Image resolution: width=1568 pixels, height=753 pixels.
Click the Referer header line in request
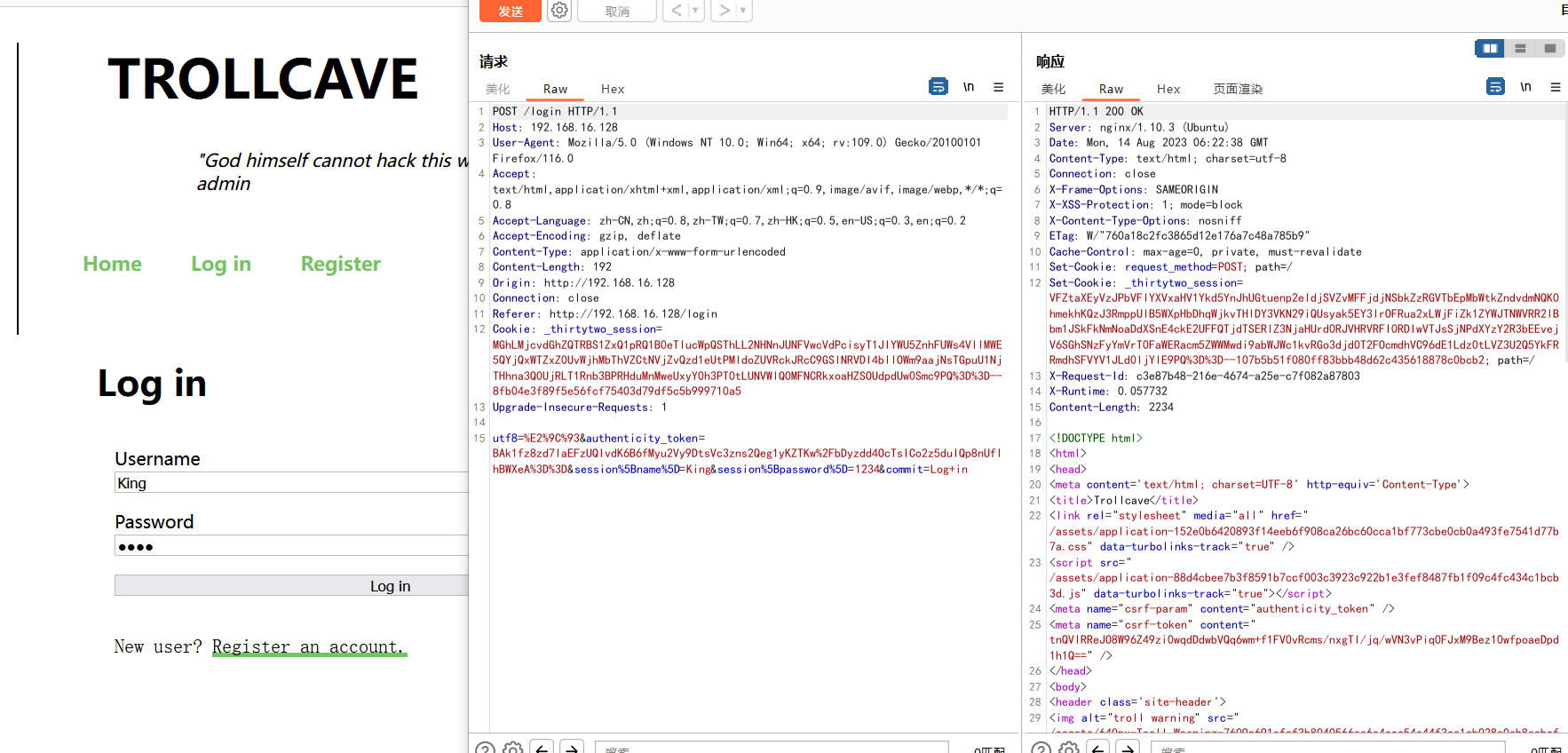tap(605, 314)
